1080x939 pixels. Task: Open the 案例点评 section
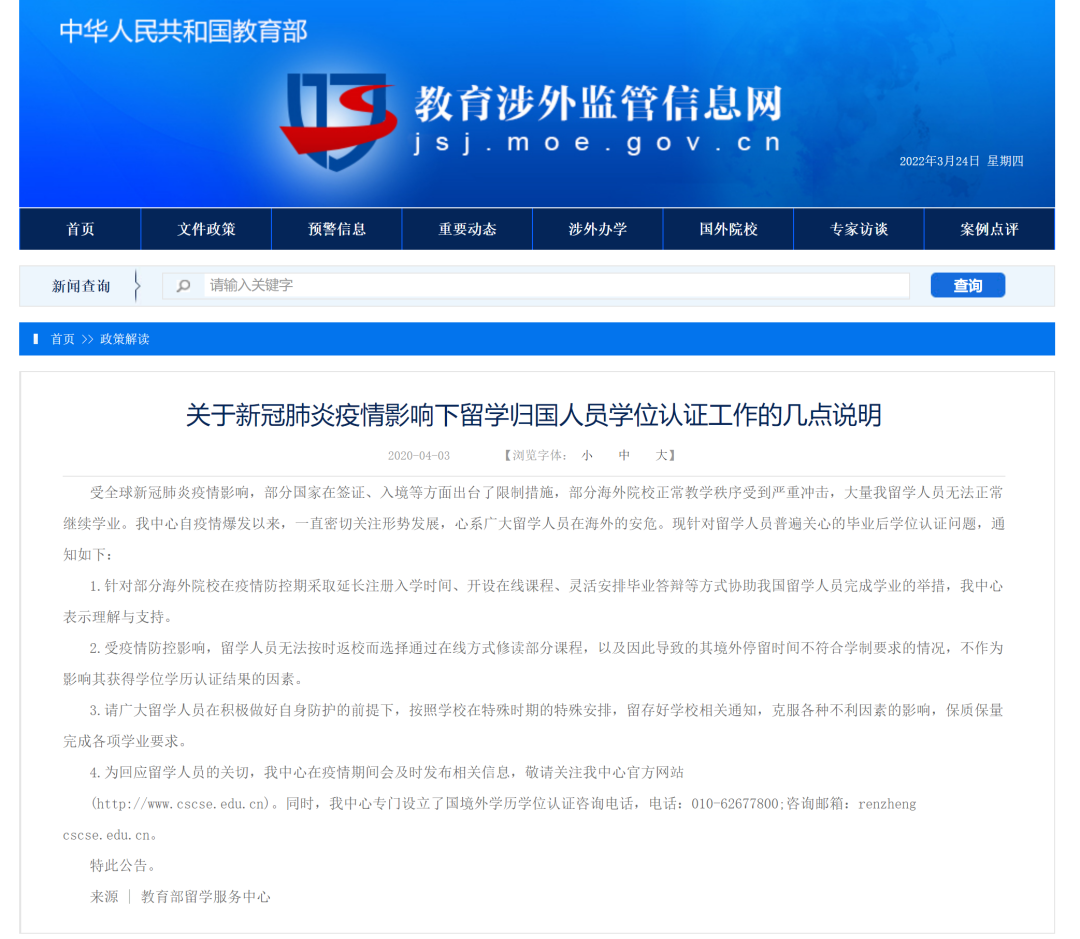[x=989, y=229]
